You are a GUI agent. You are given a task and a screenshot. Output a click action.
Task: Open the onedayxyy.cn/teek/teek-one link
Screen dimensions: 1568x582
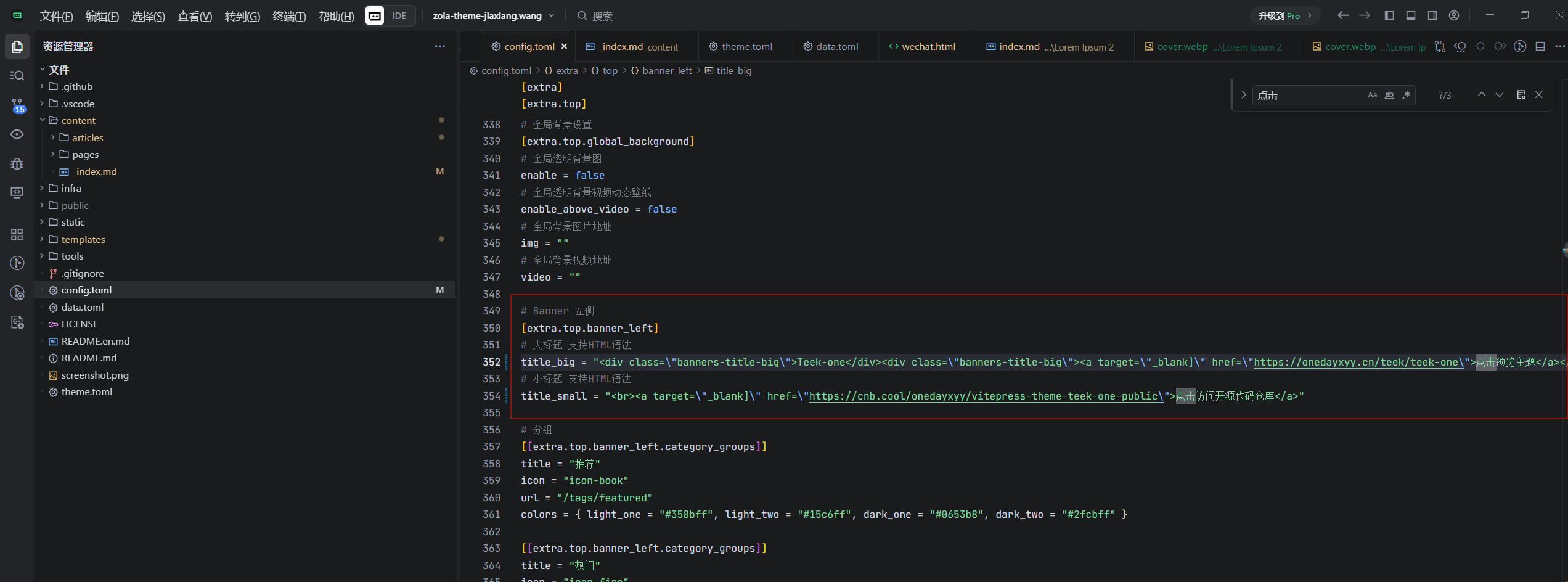[1358, 362]
